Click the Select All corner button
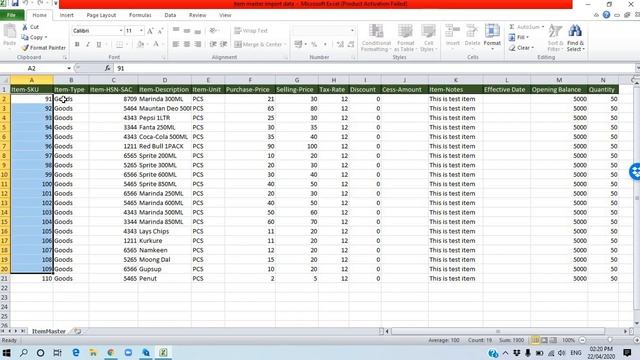Screen dimensions: 640x360 4,80
